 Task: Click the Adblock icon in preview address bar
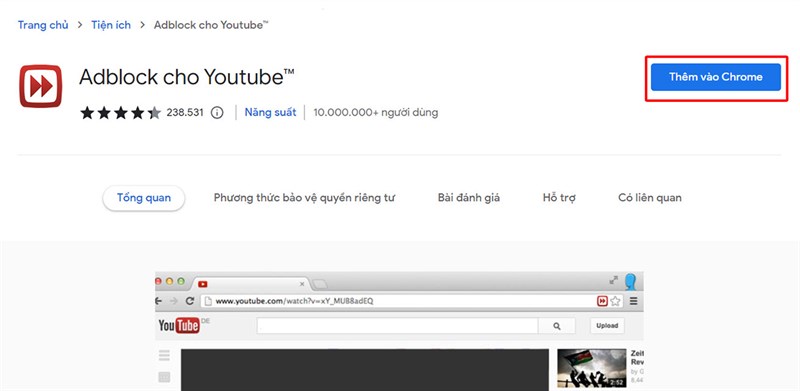point(603,301)
